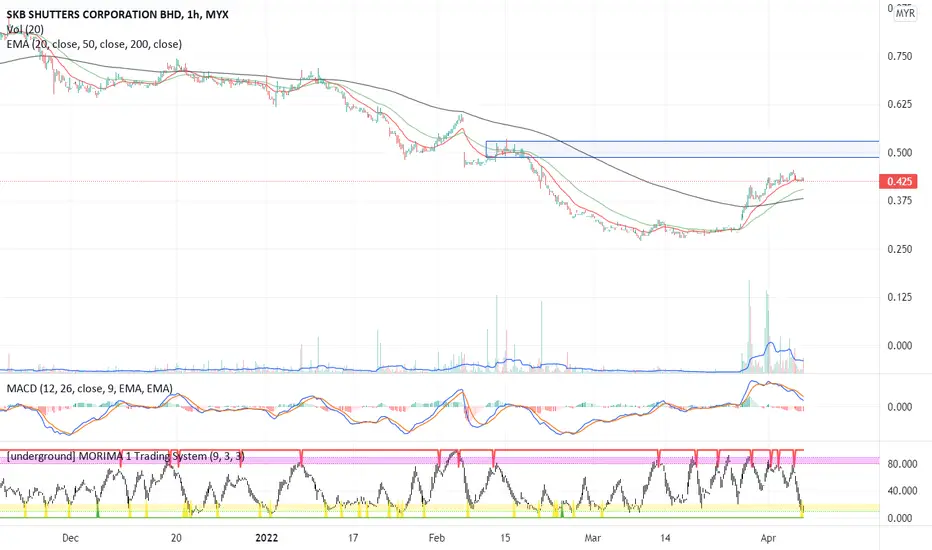Click the 15 date label on time axis
Image resolution: width=932 pixels, height=550 pixels.
tap(505, 538)
